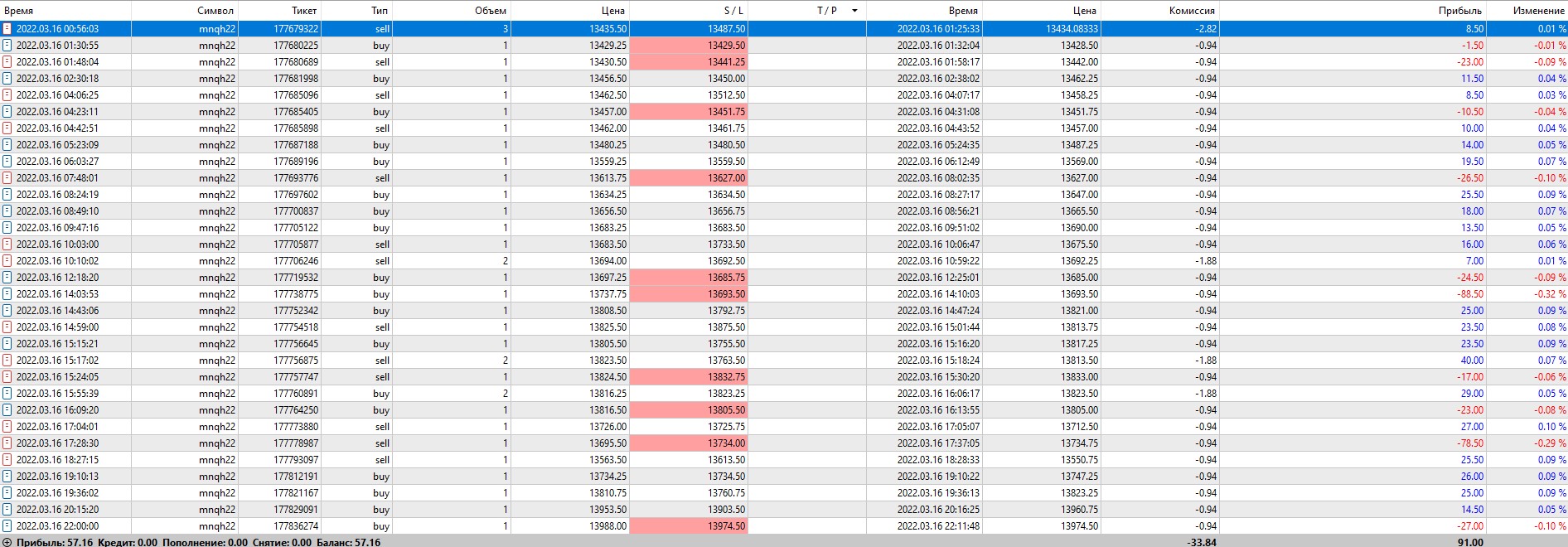This screenshot has height=547, width=1568.
Task: Select ticket number 177679322
Action: pos(296,29)
